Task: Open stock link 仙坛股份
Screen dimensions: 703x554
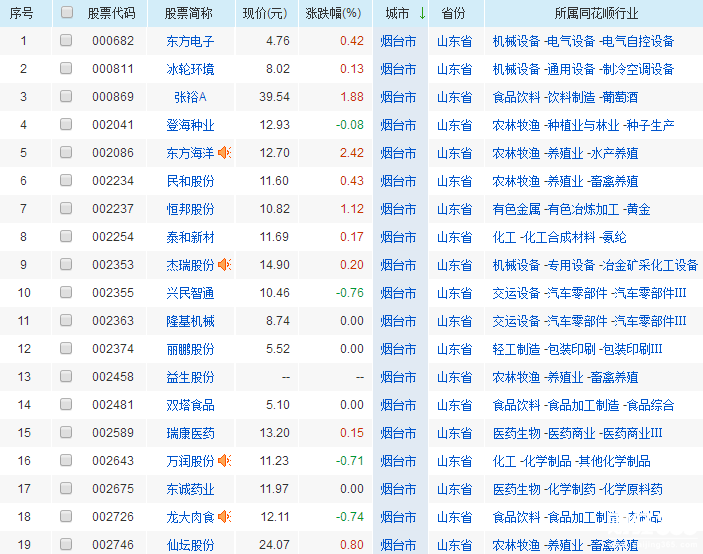Action: pos(190,545)
